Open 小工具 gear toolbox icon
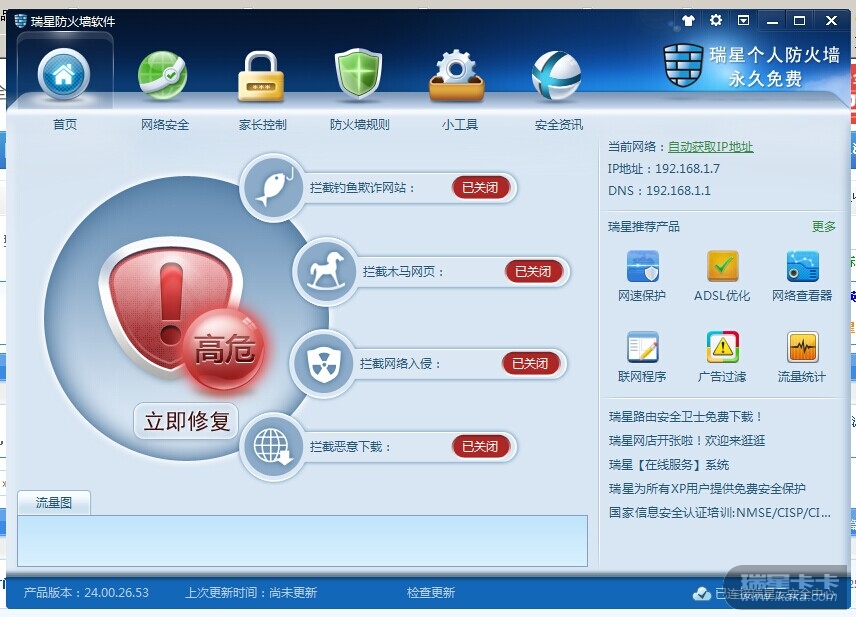856x617 pixels. pyautogui.click(x=457, y=75)
